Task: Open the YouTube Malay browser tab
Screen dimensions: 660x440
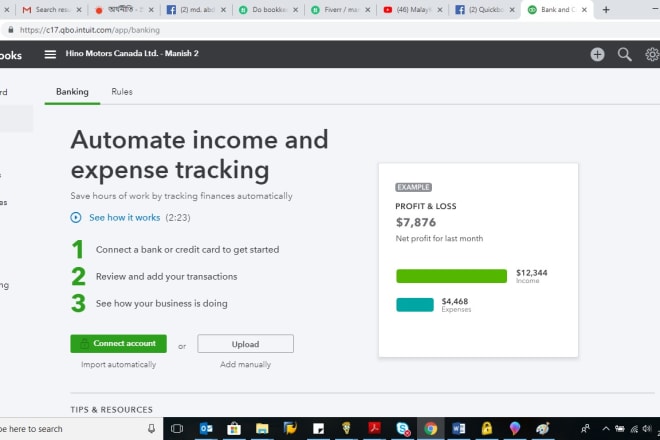Action: pos(413,9)
